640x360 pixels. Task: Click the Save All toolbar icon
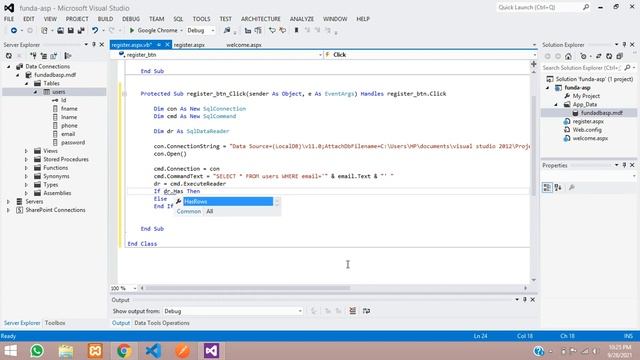(x=81, y=31)
